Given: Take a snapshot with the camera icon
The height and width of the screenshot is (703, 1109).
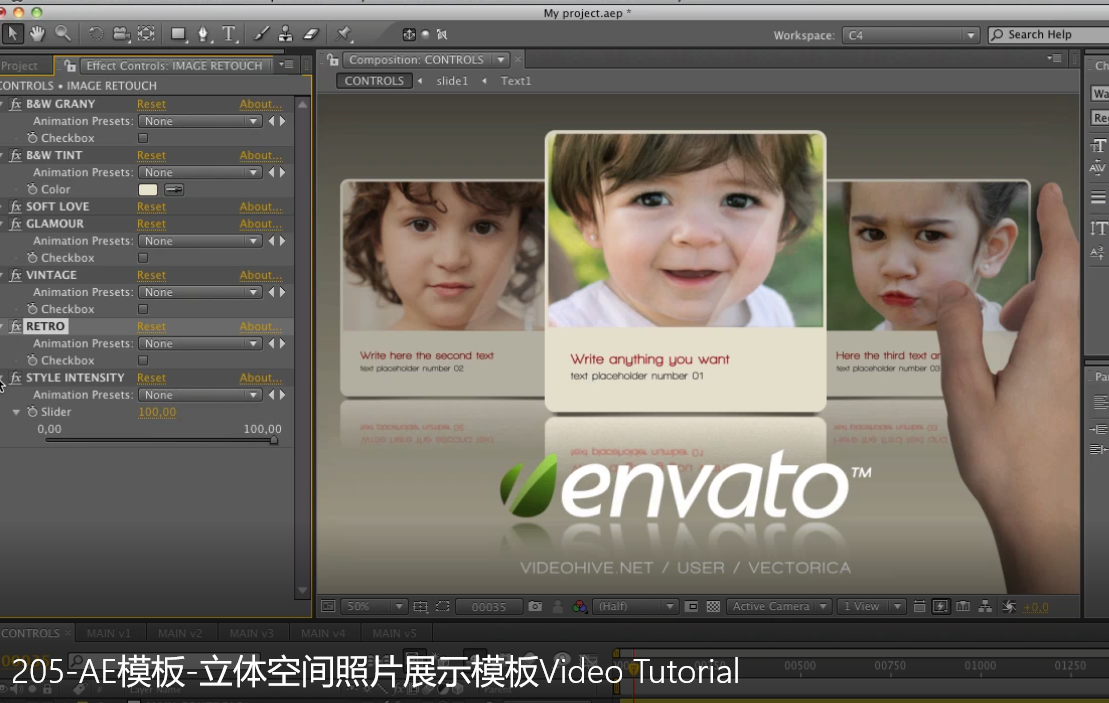Looking at the screenshot, I should (x=535, y=607).
